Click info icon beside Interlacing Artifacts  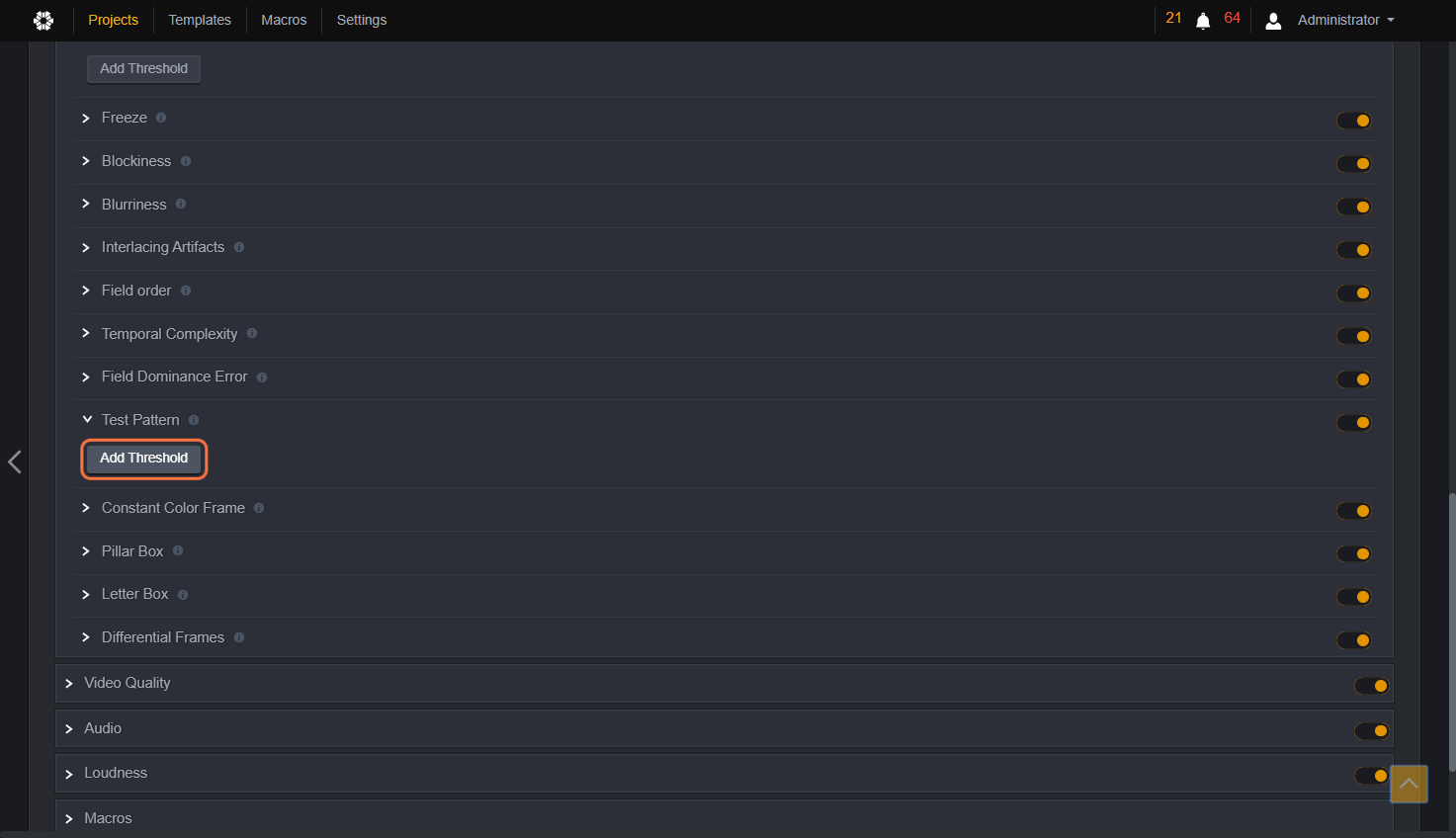click(x=239, y=247)
